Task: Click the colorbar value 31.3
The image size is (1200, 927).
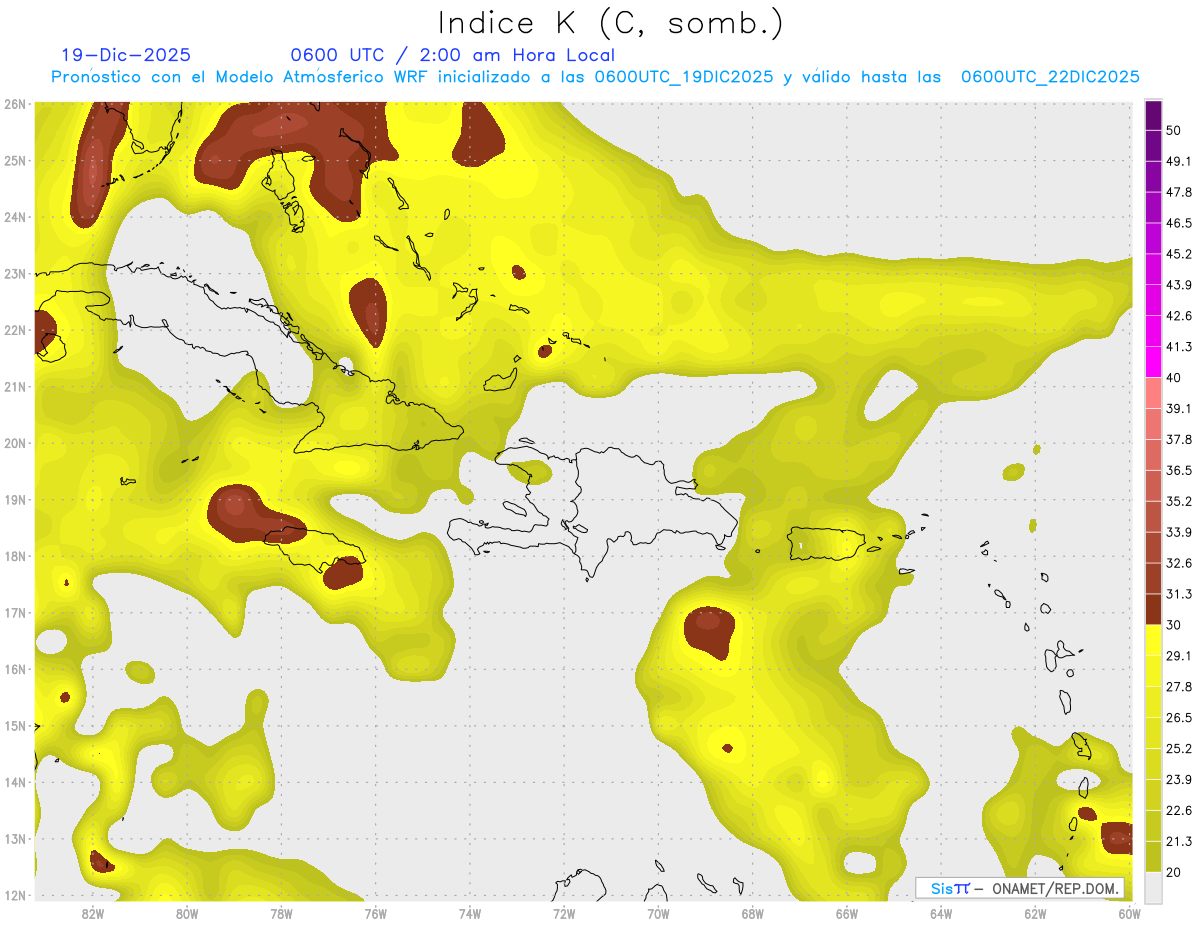Action: [x=1180, y=594]
